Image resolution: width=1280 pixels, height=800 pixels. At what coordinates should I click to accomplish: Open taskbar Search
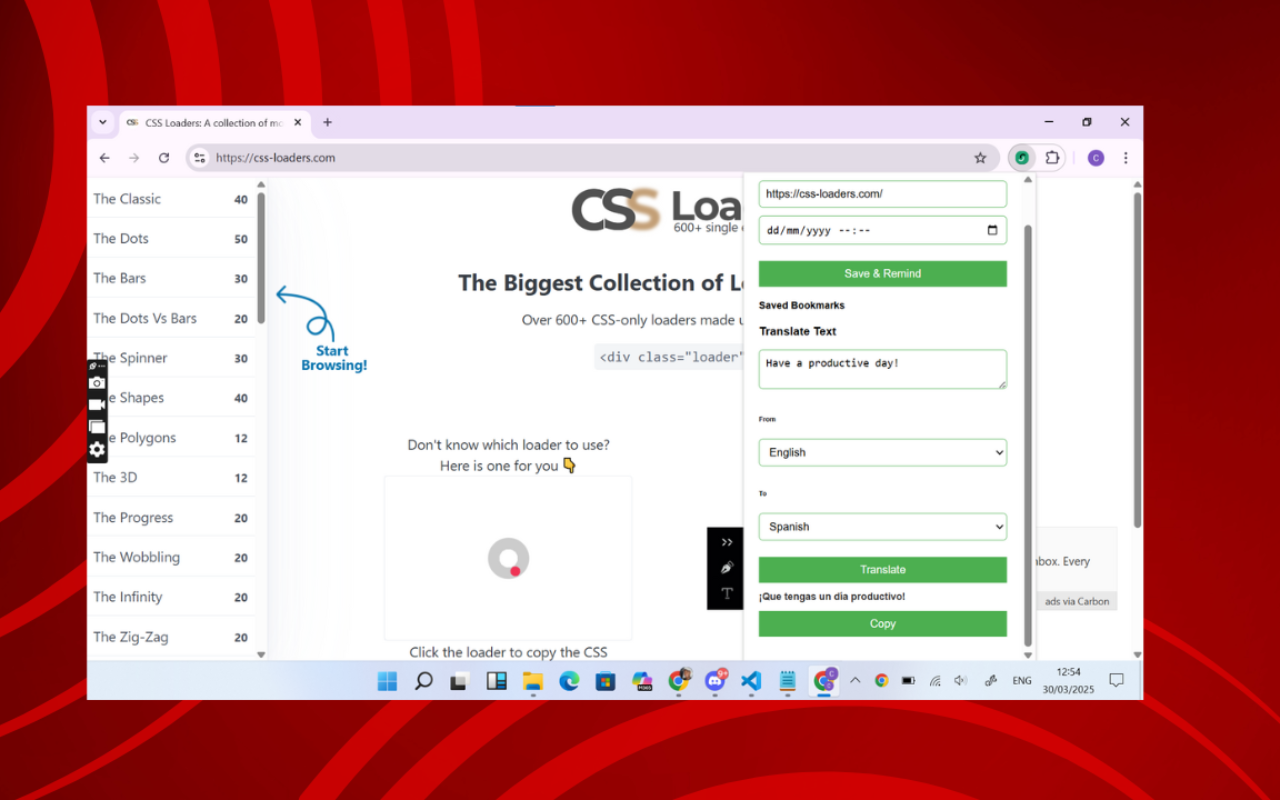424,681
